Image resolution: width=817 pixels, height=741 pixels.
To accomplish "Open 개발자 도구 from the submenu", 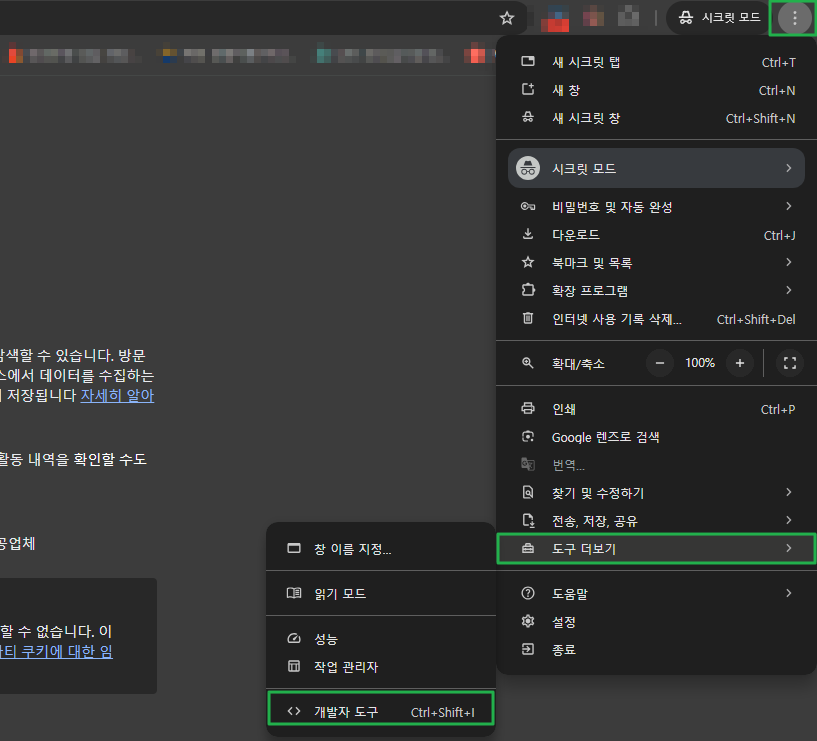I will [380, 708].
